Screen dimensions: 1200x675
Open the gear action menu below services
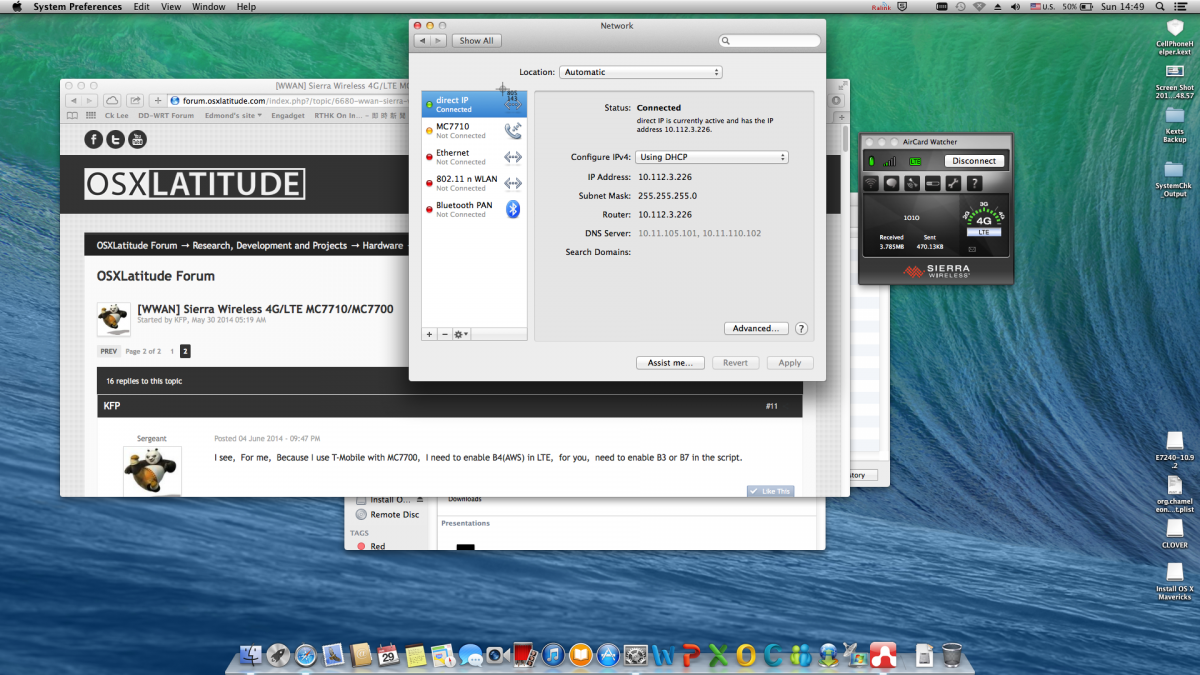461,334
